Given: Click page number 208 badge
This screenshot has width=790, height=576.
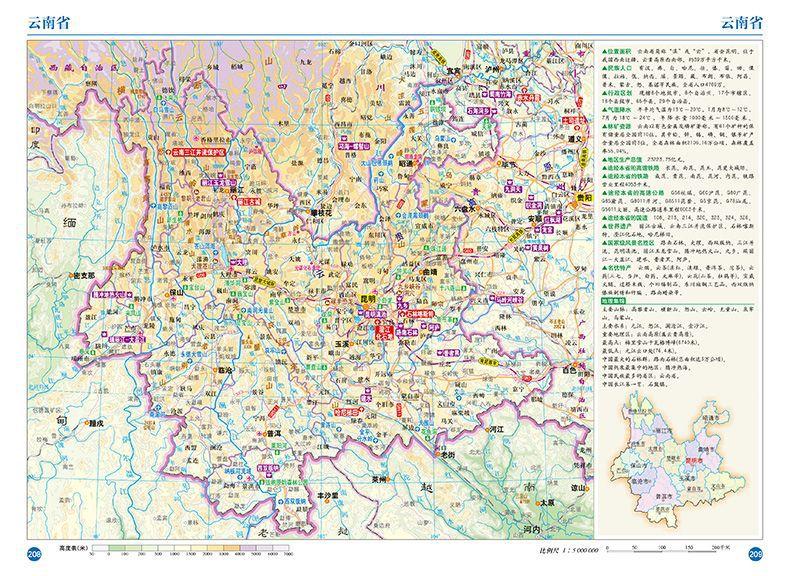Looking at the screenshot, I should tap(34, 554).
